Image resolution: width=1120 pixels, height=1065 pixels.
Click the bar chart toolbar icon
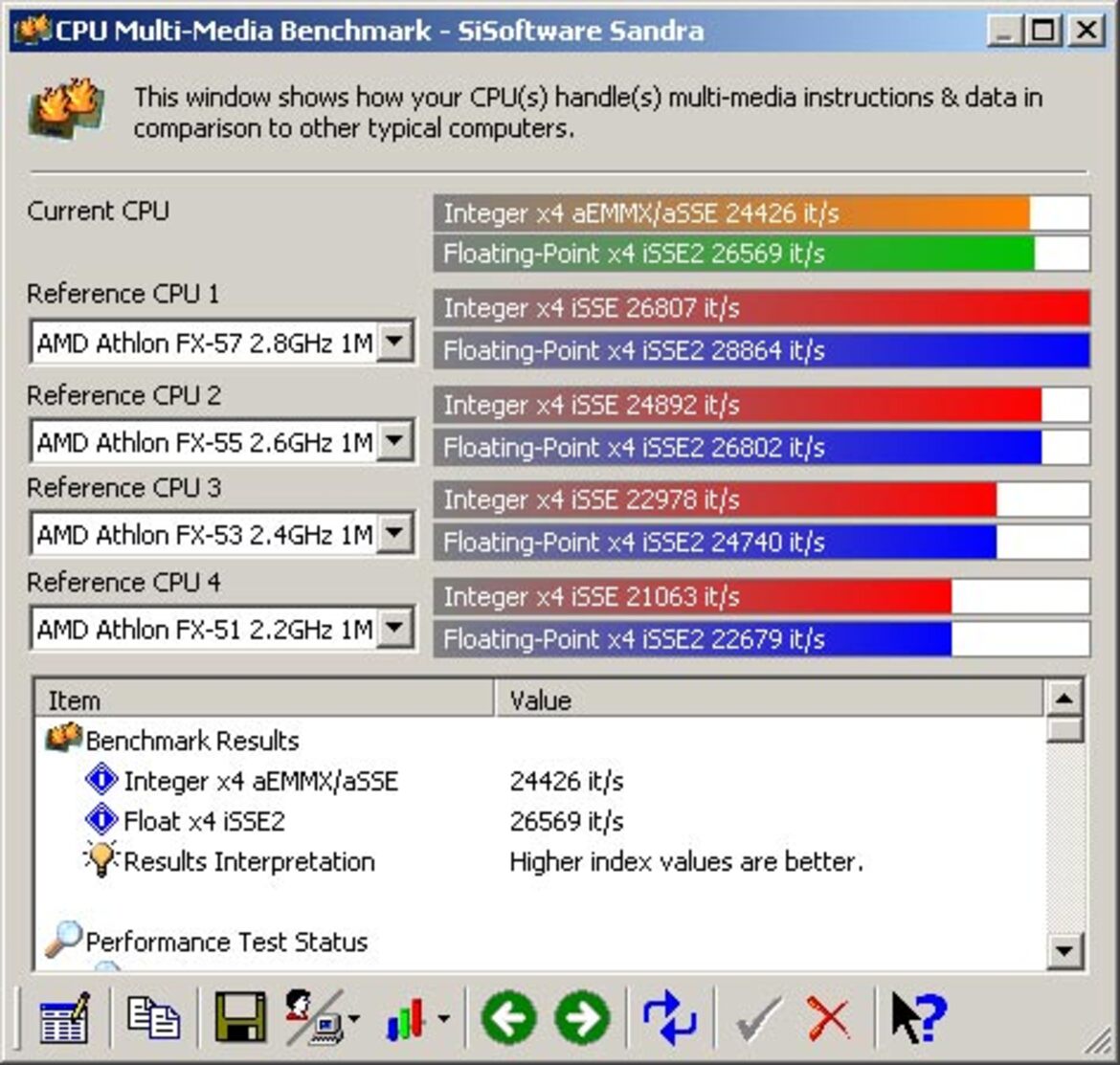pos(407,1018)
